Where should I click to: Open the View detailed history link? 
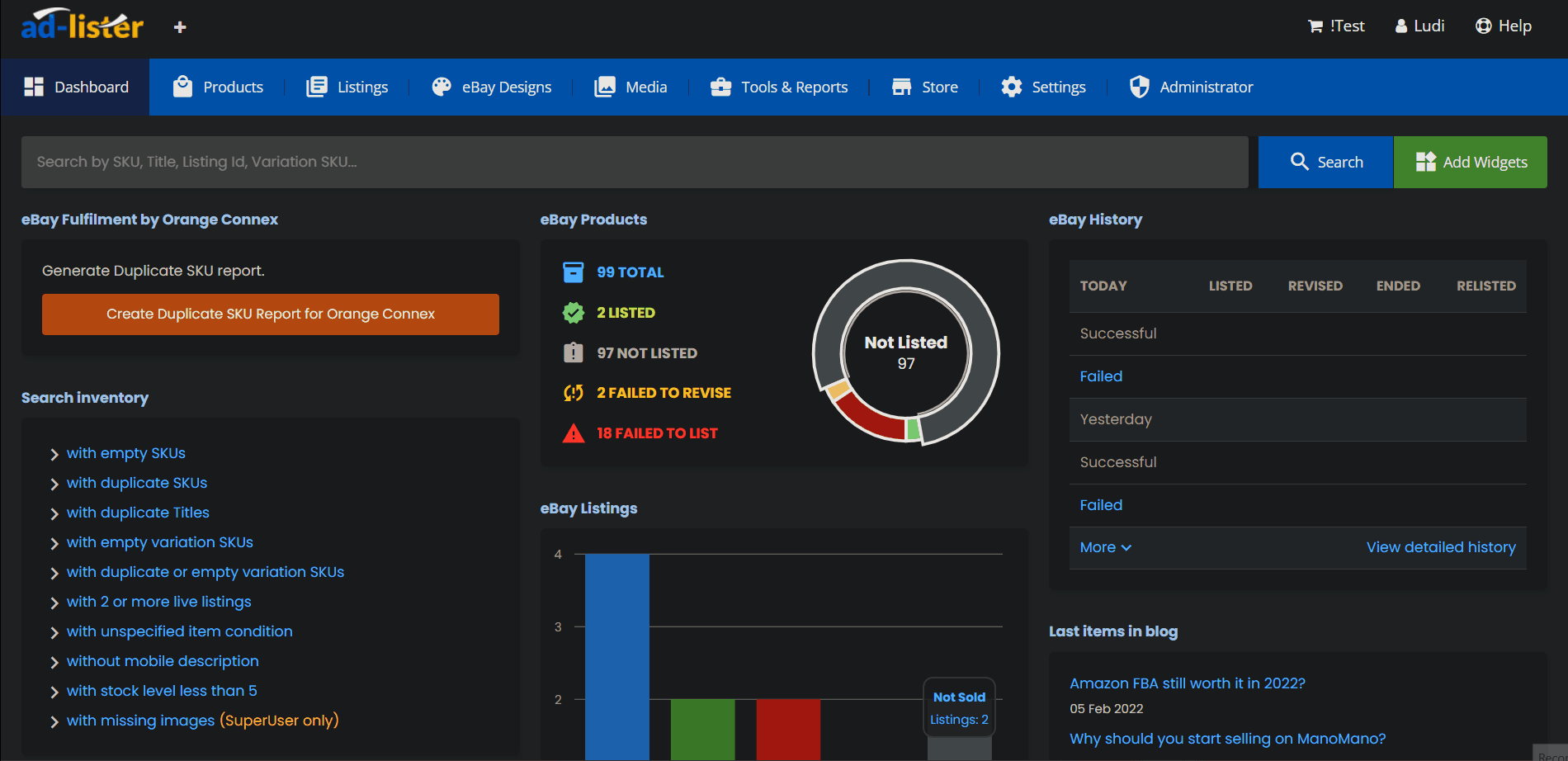(x=1440, y=547)
